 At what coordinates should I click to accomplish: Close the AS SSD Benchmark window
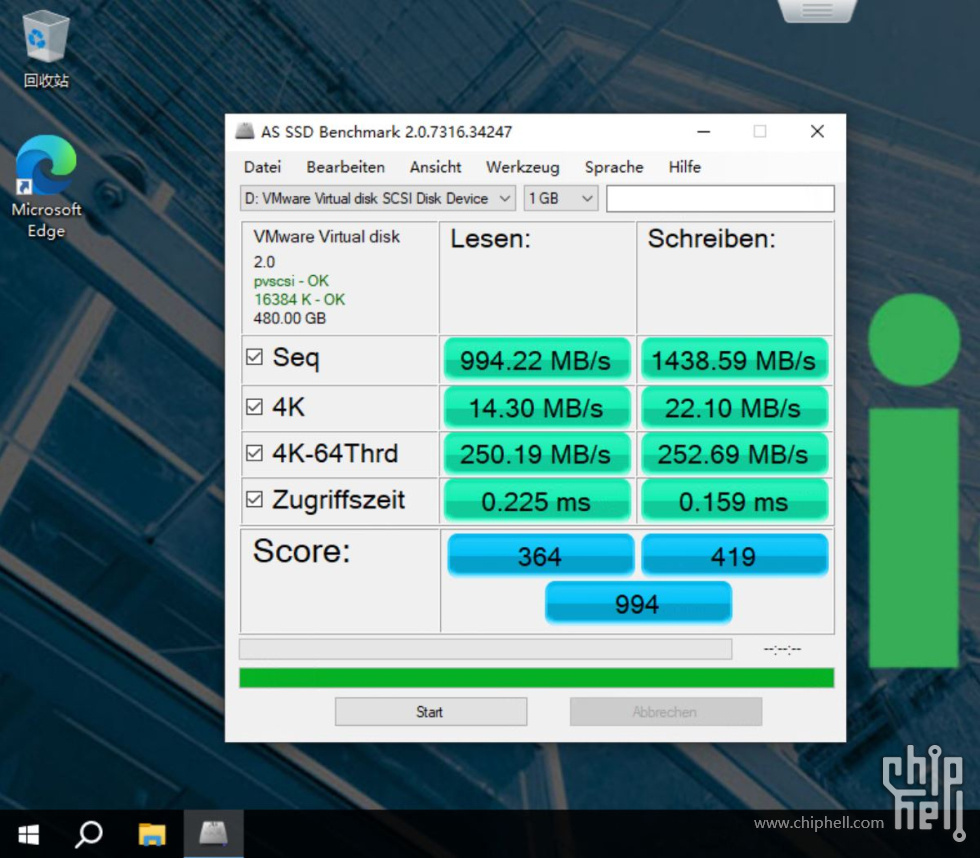[817, 131]
